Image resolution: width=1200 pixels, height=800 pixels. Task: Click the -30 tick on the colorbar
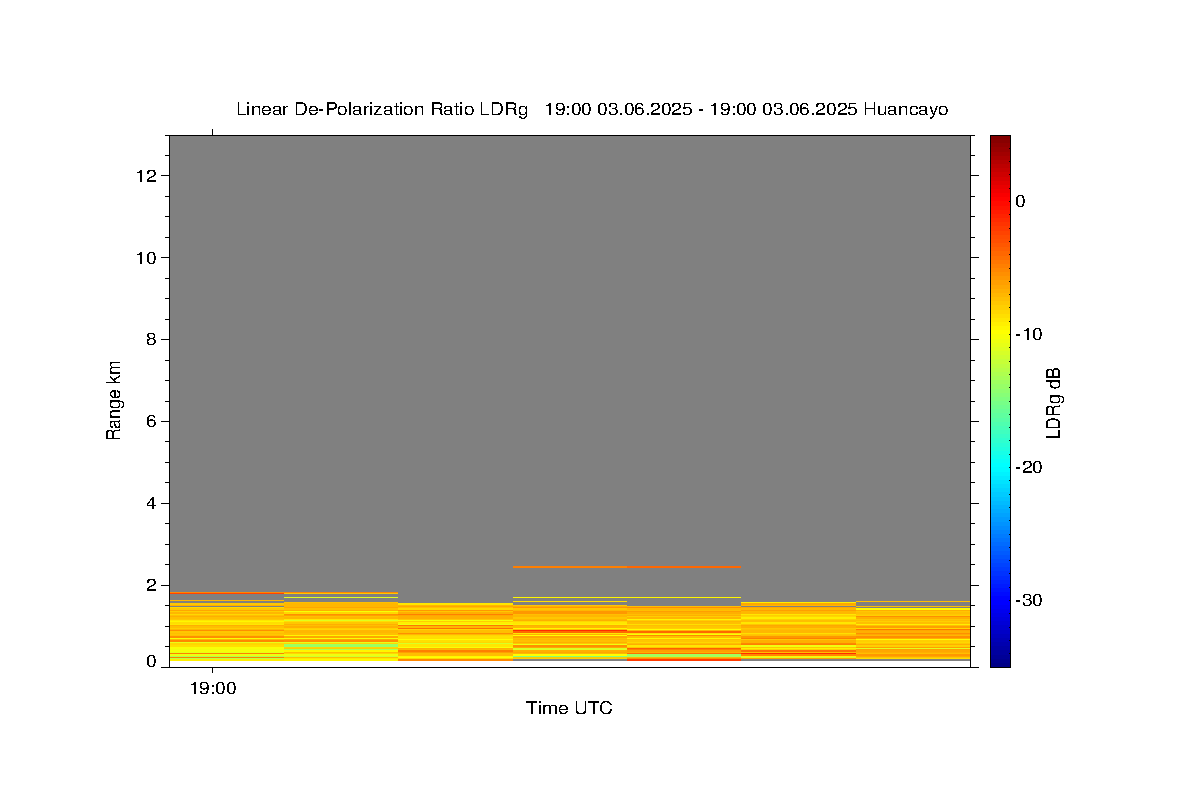[1029, 600]
